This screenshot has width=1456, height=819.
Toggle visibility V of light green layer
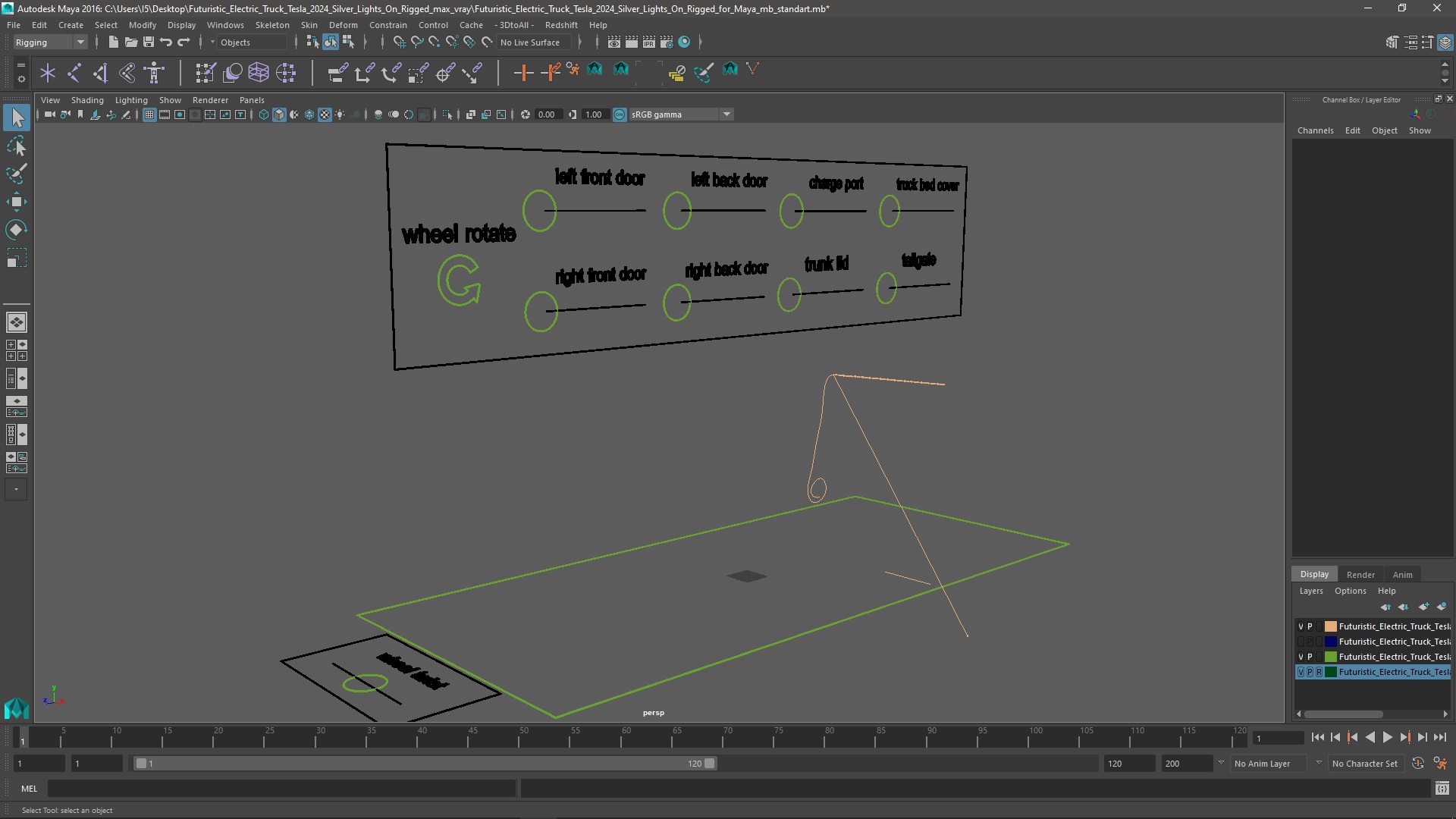point(1301,657)
